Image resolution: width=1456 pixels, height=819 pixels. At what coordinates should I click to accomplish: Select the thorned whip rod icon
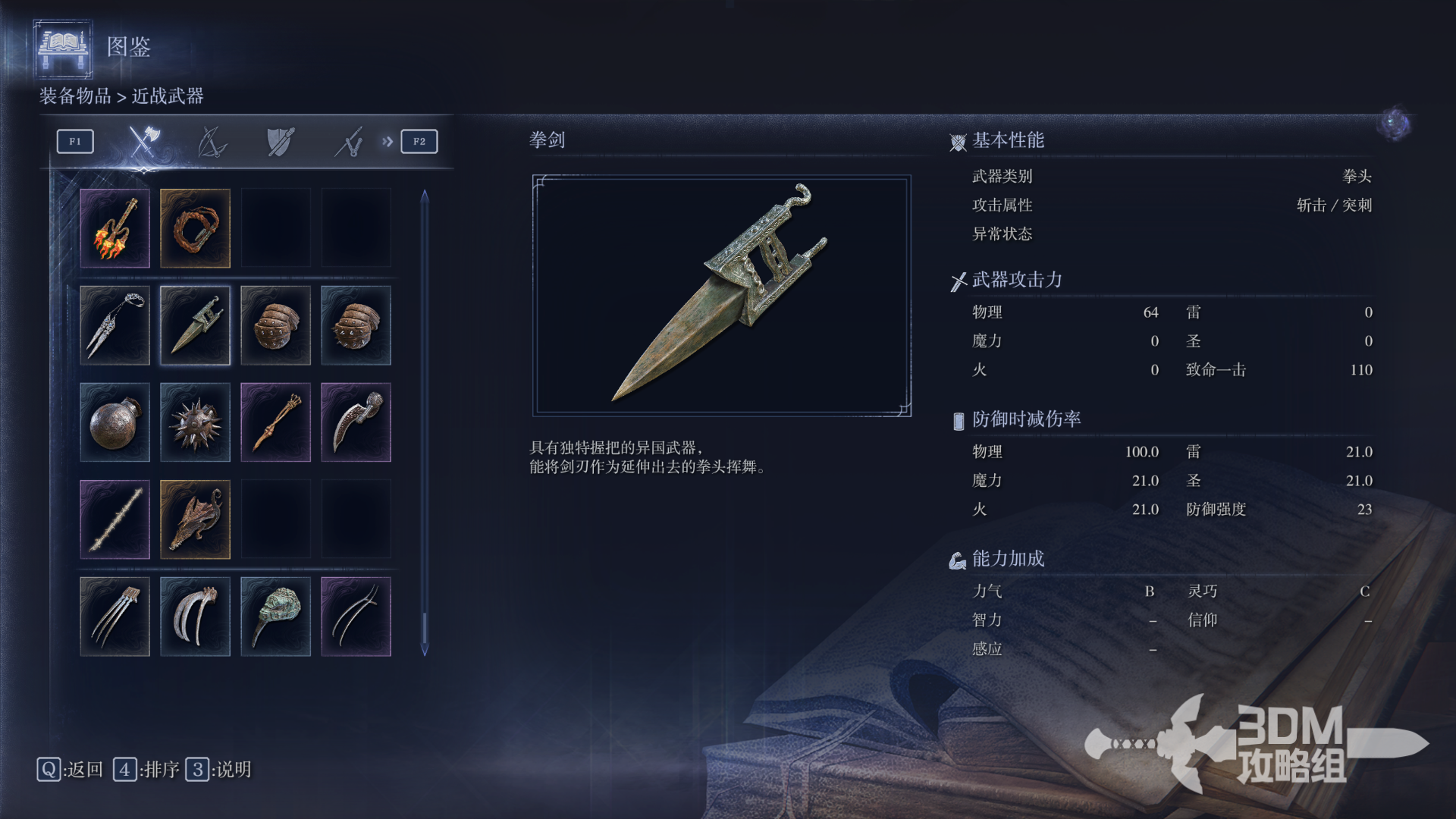[x=115, y=519]
